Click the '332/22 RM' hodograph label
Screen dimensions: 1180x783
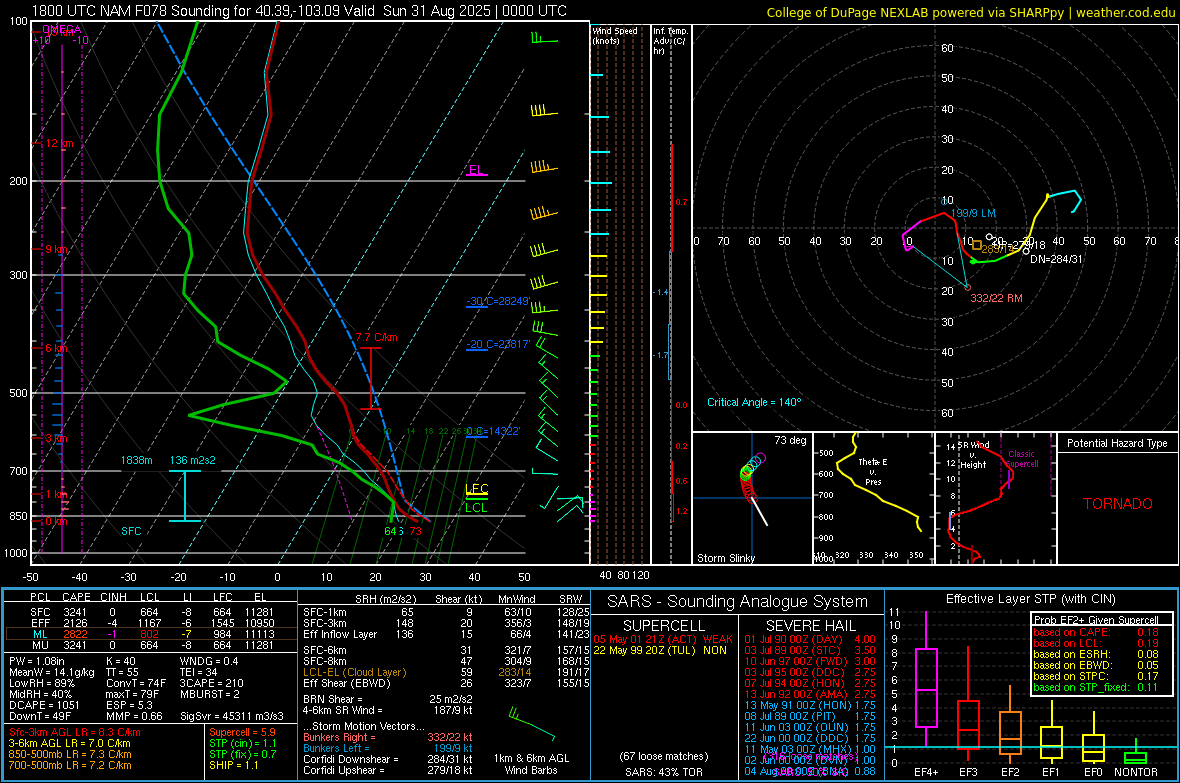click(x=996, y=298)
